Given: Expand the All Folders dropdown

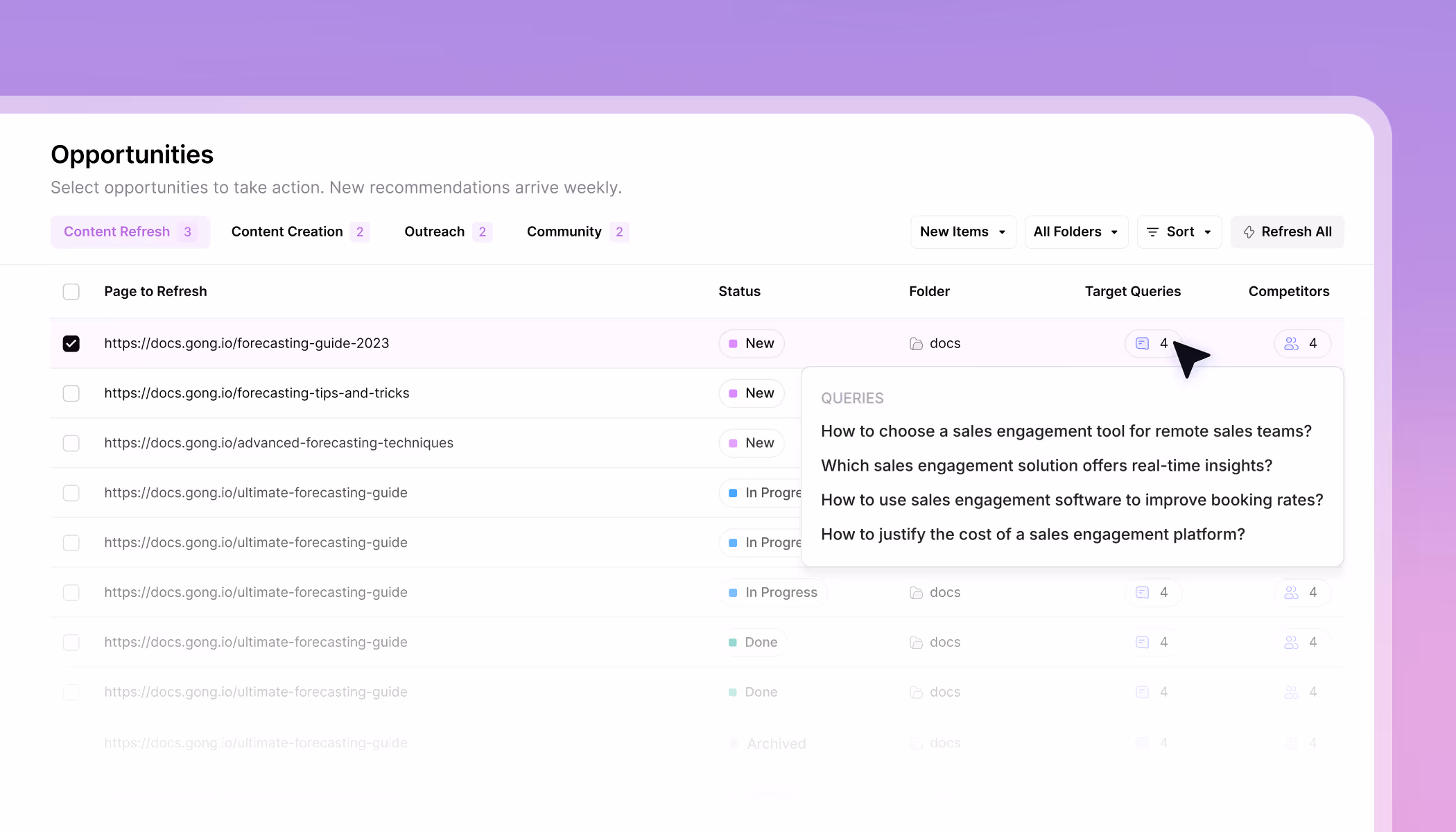Looking at the screenshot, I should coord(1075,232).
